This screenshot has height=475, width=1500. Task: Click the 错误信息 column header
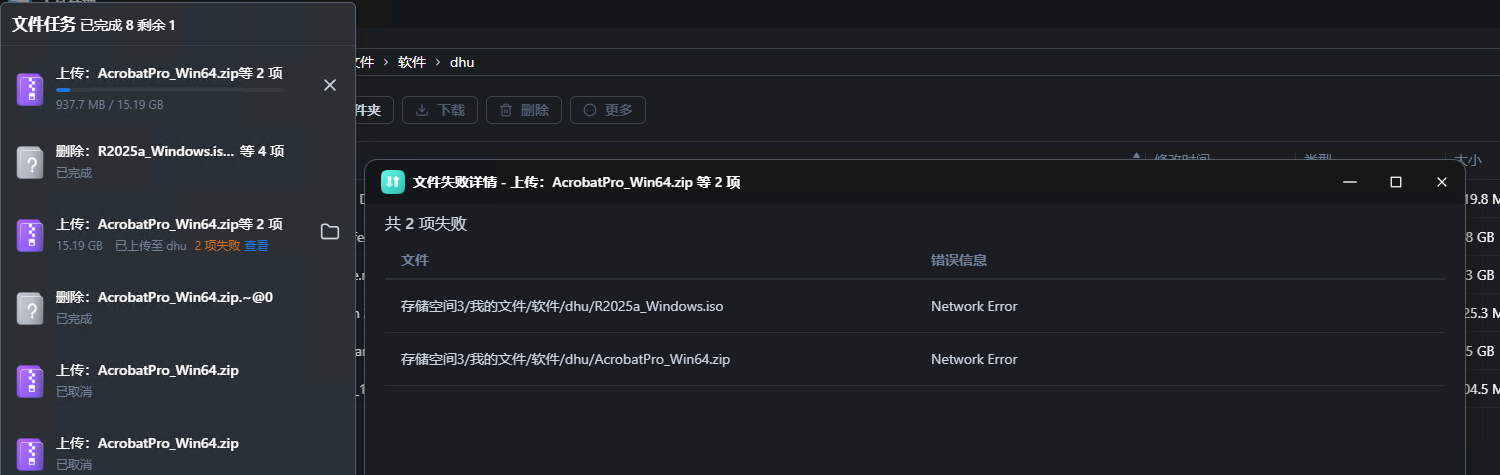[x=959, y=260]
